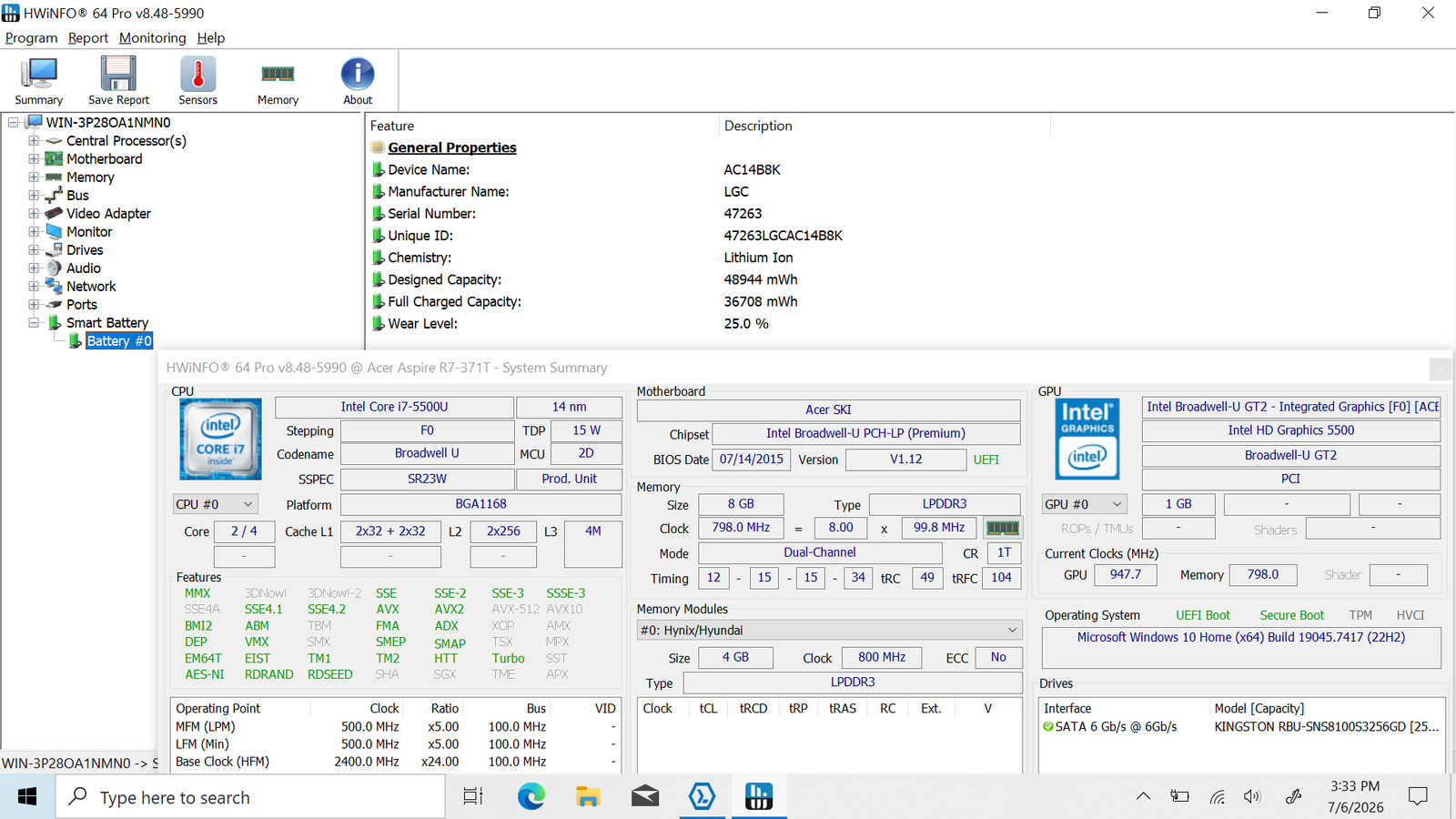Click the Audio tree icon

(55, 268)
